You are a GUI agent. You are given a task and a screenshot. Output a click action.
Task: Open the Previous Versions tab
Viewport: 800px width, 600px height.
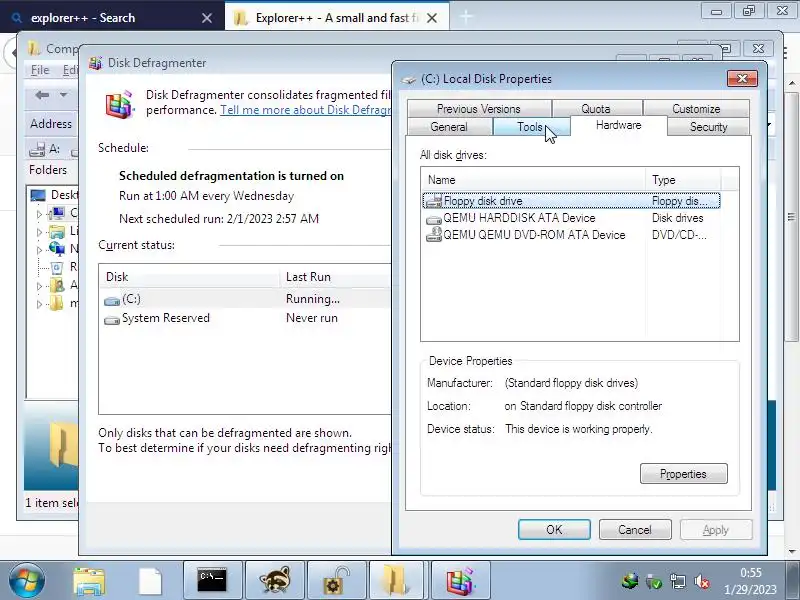pyautogui.click(x=479, y=109)
